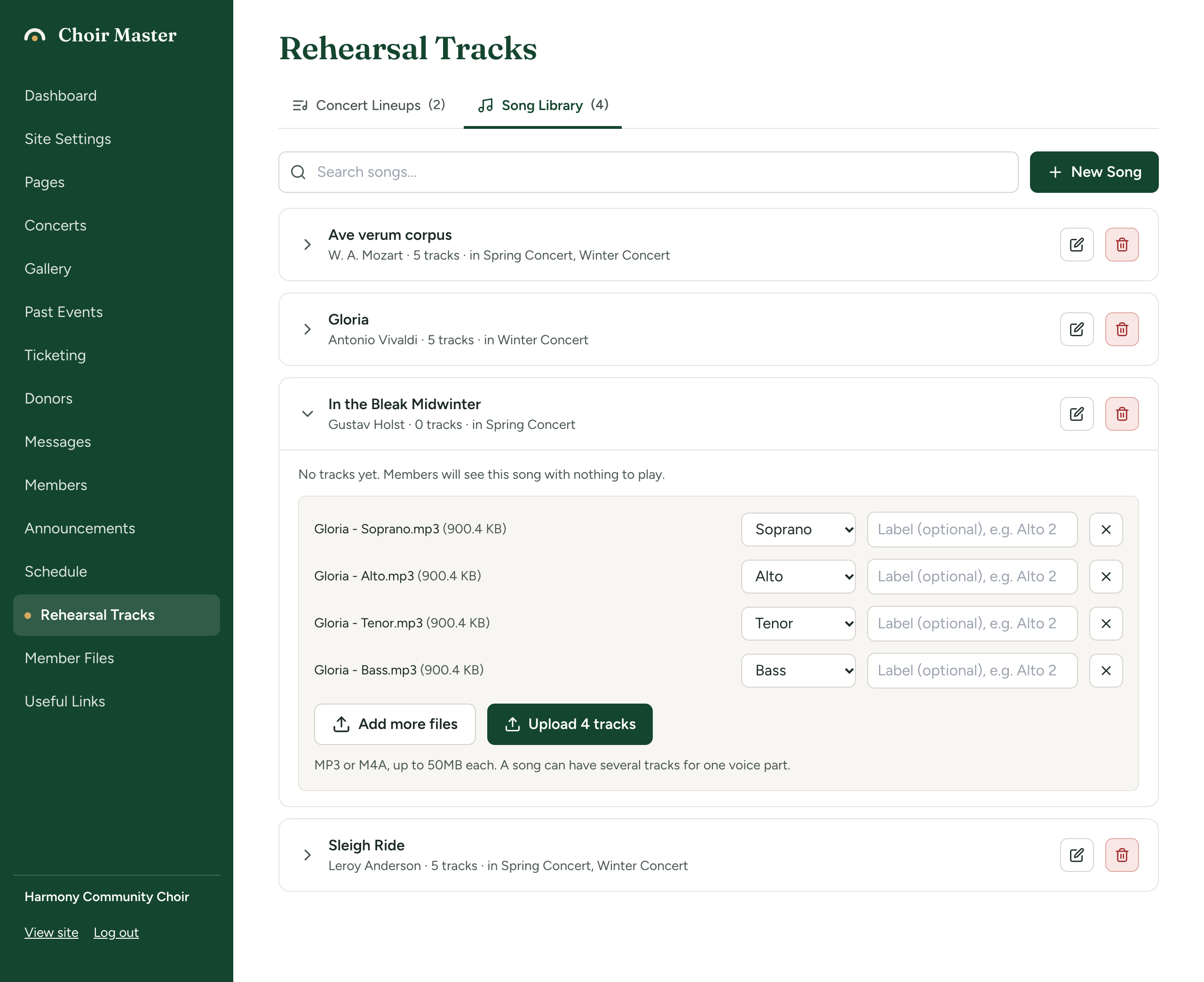Open voice part dropdown showing Alto
Image resolution: width=1204 pixels, height=982 pixels.
click(x=798, y=577)
